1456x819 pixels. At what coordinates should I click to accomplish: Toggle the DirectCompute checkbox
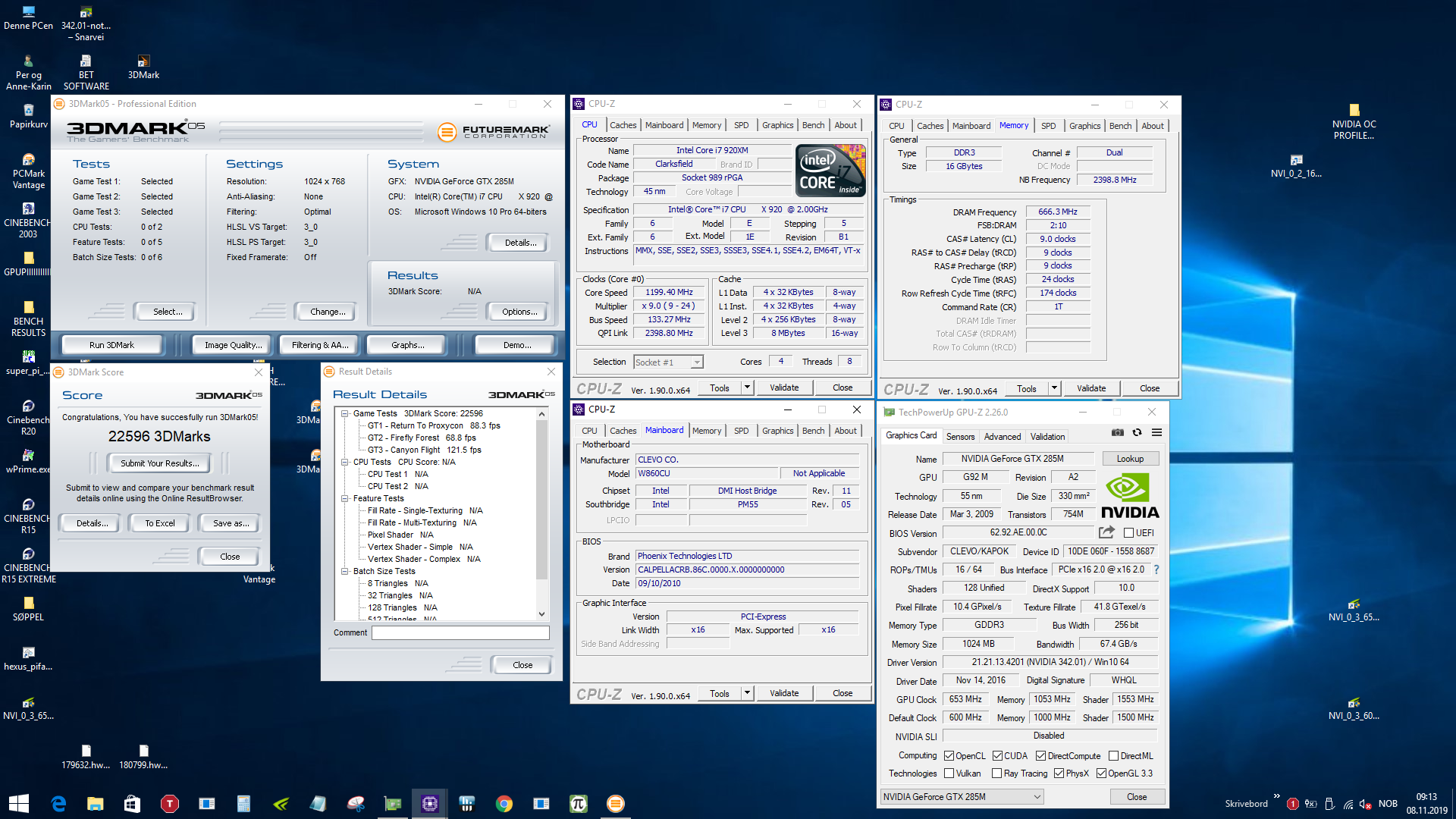tap(1040, 756)
